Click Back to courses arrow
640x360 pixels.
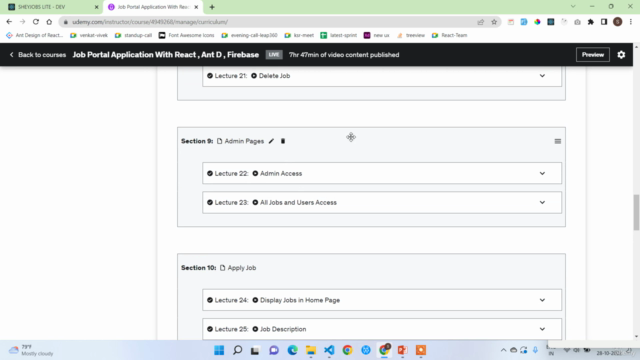(11, 55)
